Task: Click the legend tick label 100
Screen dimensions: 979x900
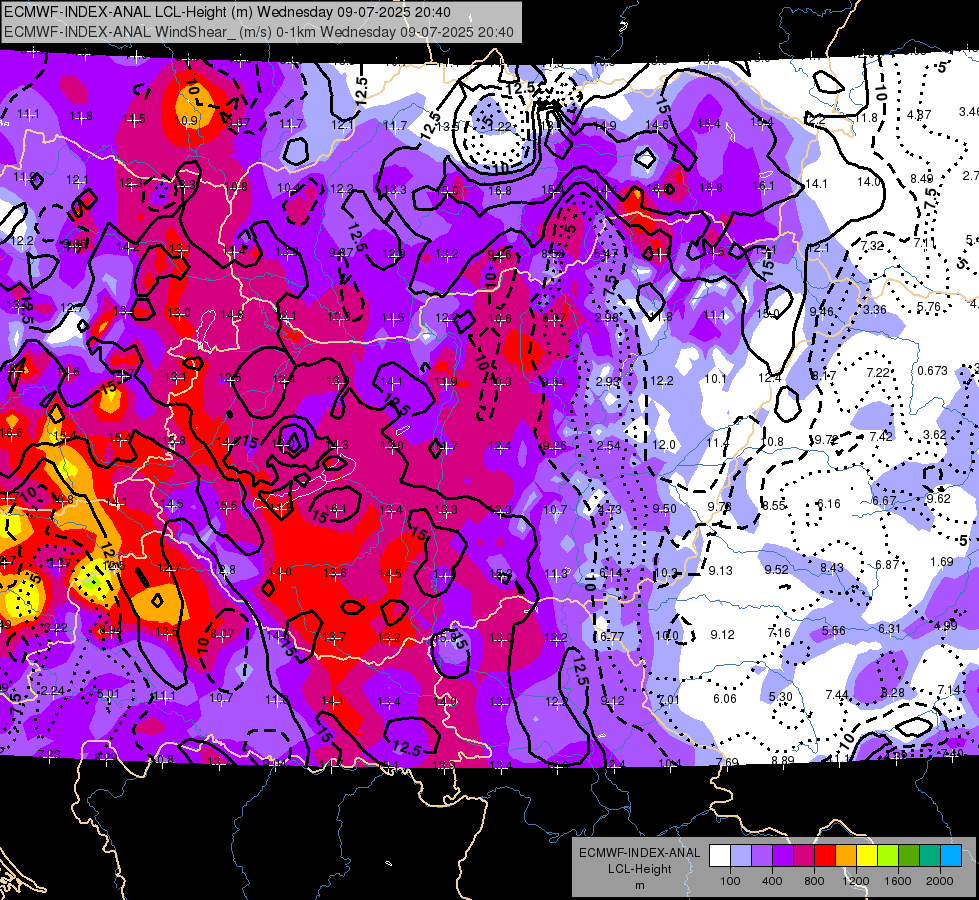Action: (x=730, y=881)
